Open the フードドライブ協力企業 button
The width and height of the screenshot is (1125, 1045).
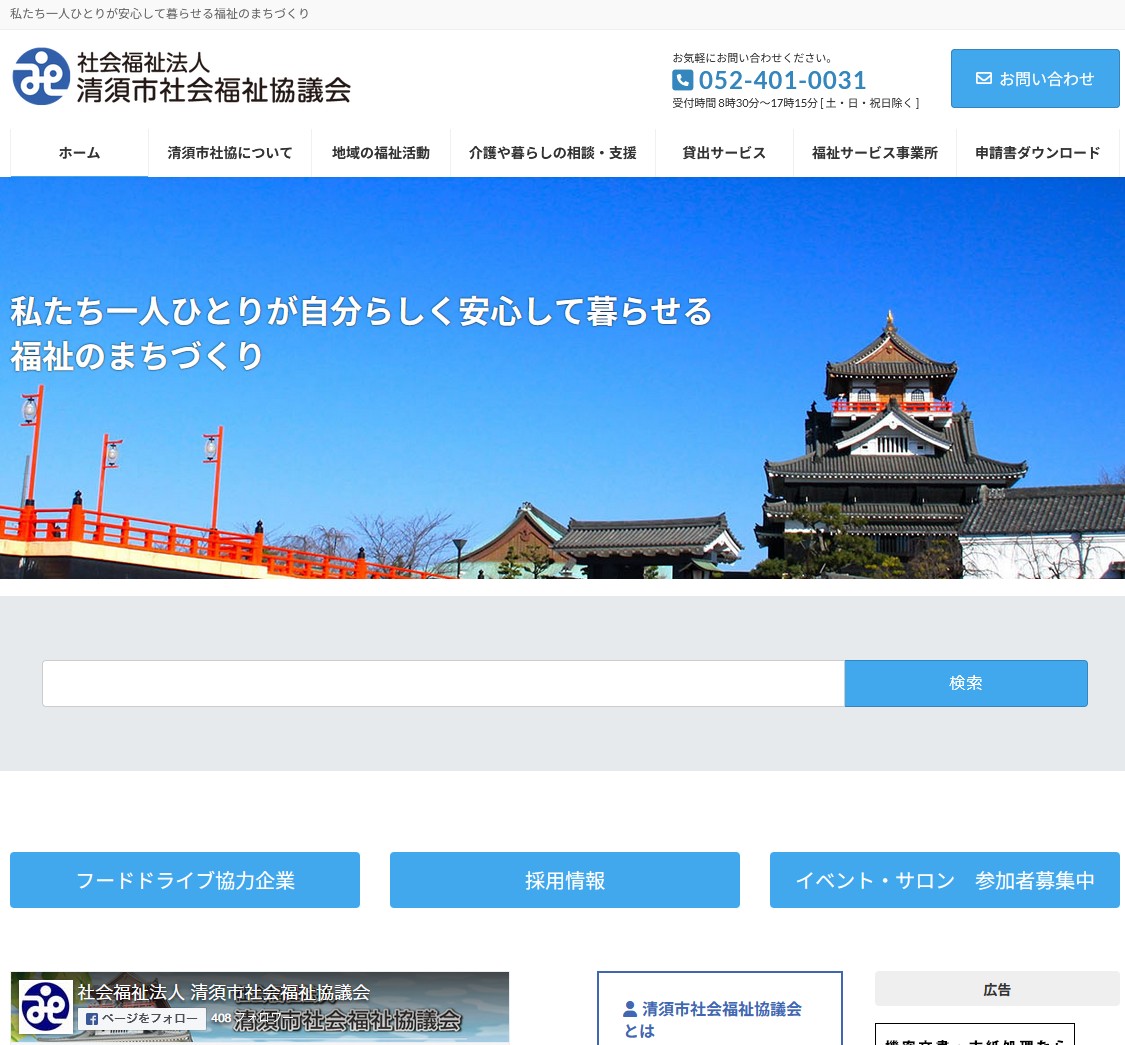185,880
